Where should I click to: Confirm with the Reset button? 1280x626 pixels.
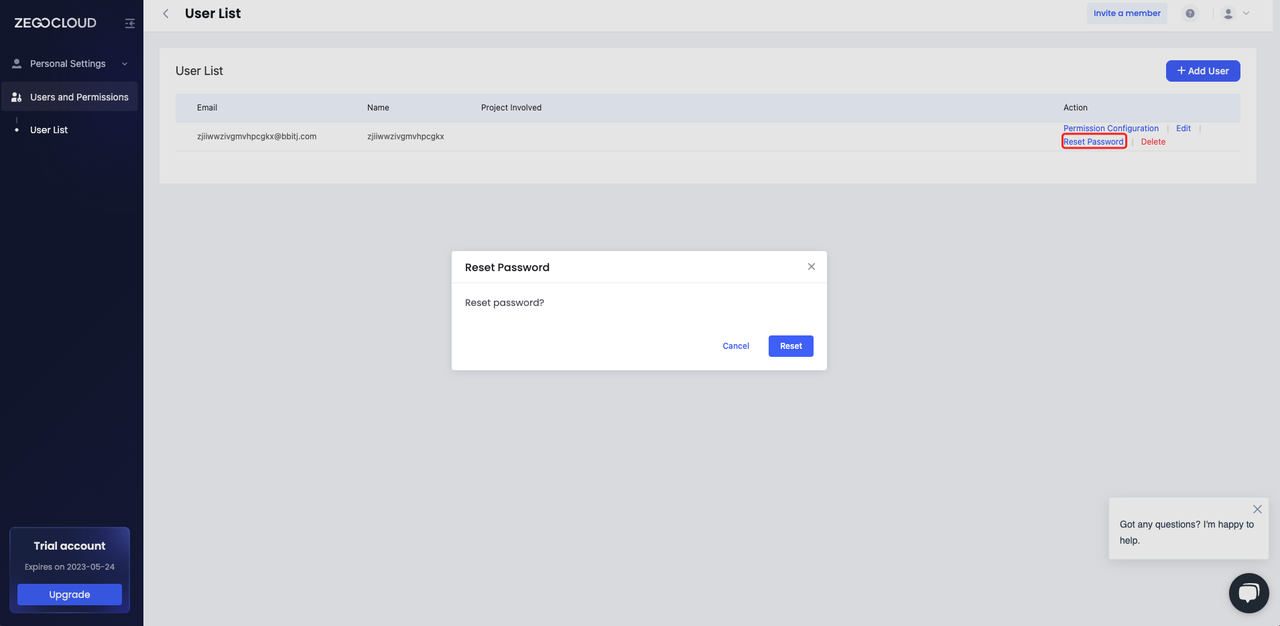click(x=791, y=346)
